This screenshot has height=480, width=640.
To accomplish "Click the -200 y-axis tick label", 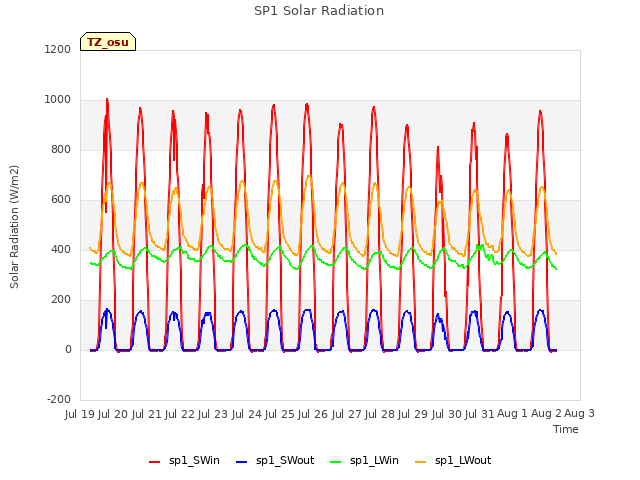I will [x=59, y=399].
